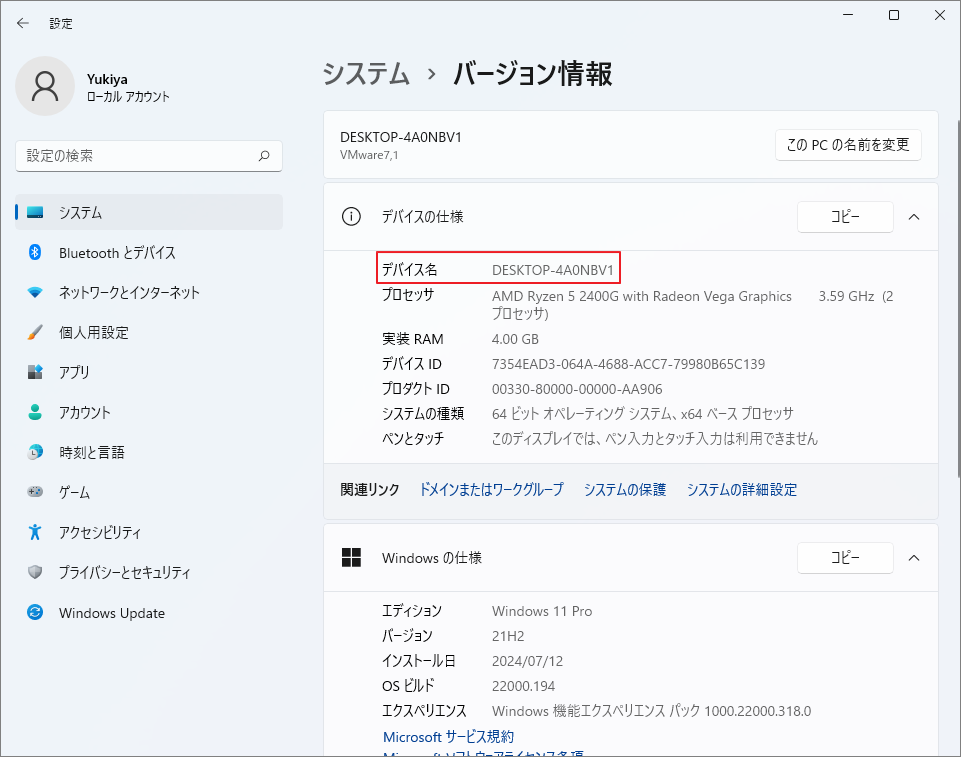
Task: Open アカウント settings page
Action: pyautogui.click(x=149, y=412)
